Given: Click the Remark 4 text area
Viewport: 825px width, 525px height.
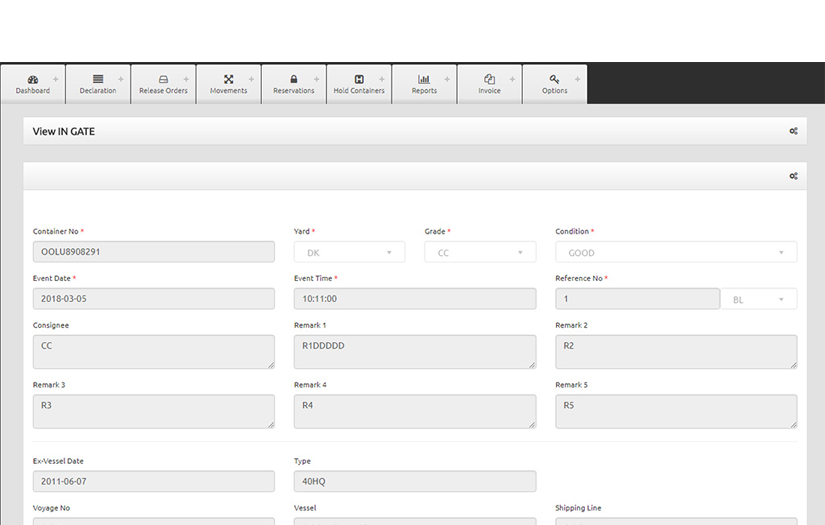Looking at the screenshot, I should click(415, 411).
